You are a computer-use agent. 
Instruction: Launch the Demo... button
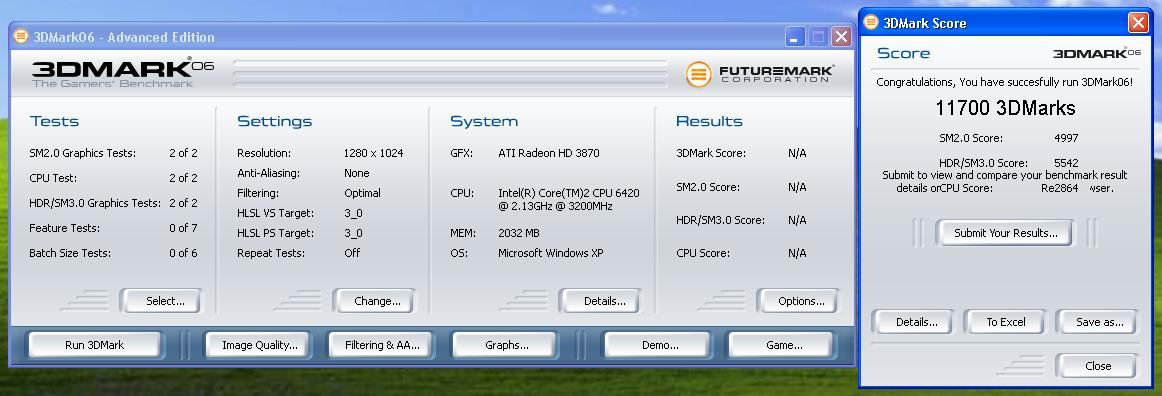[657, 345]
